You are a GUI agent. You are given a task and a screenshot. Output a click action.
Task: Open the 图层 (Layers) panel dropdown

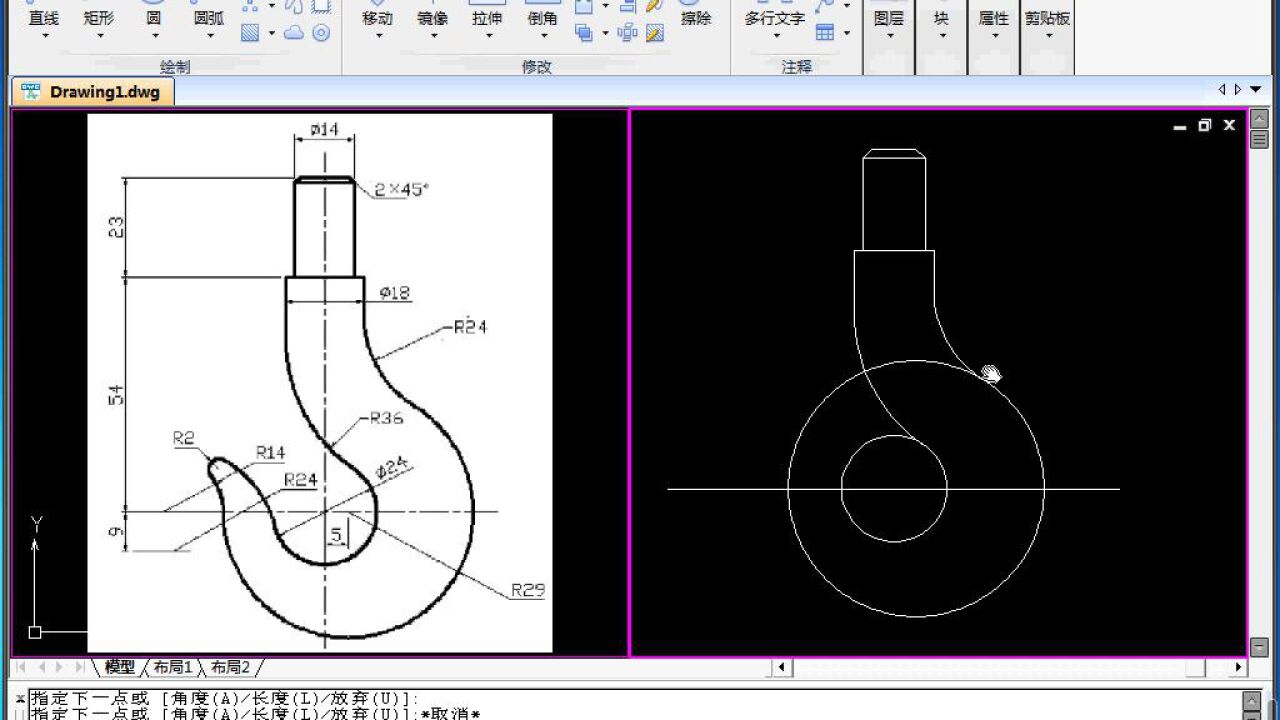(x=889, y=36)
